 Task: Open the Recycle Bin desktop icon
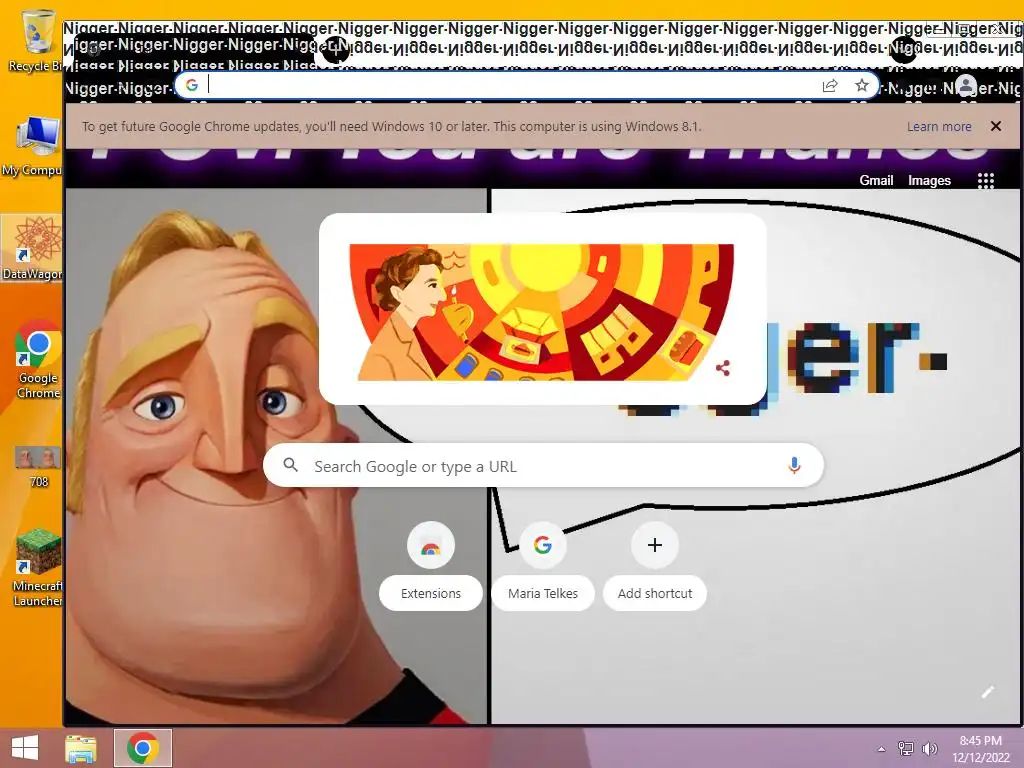(x=36, y=39)
